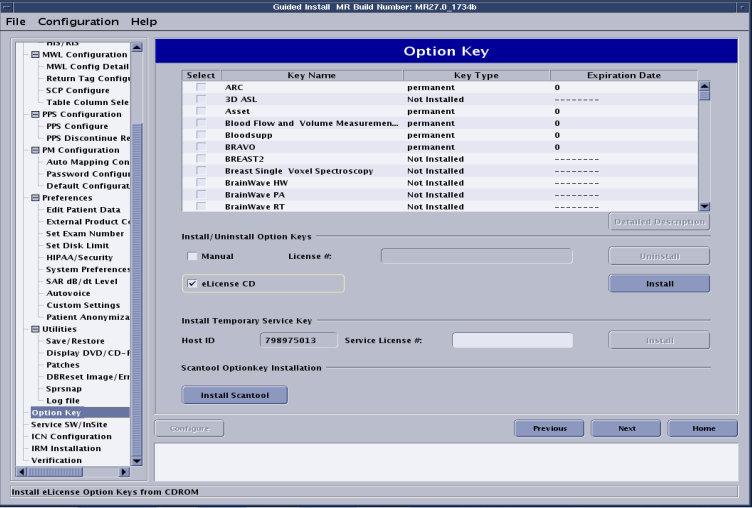
Task: Click the key table scroll down arrow
Action: (704, 206)
